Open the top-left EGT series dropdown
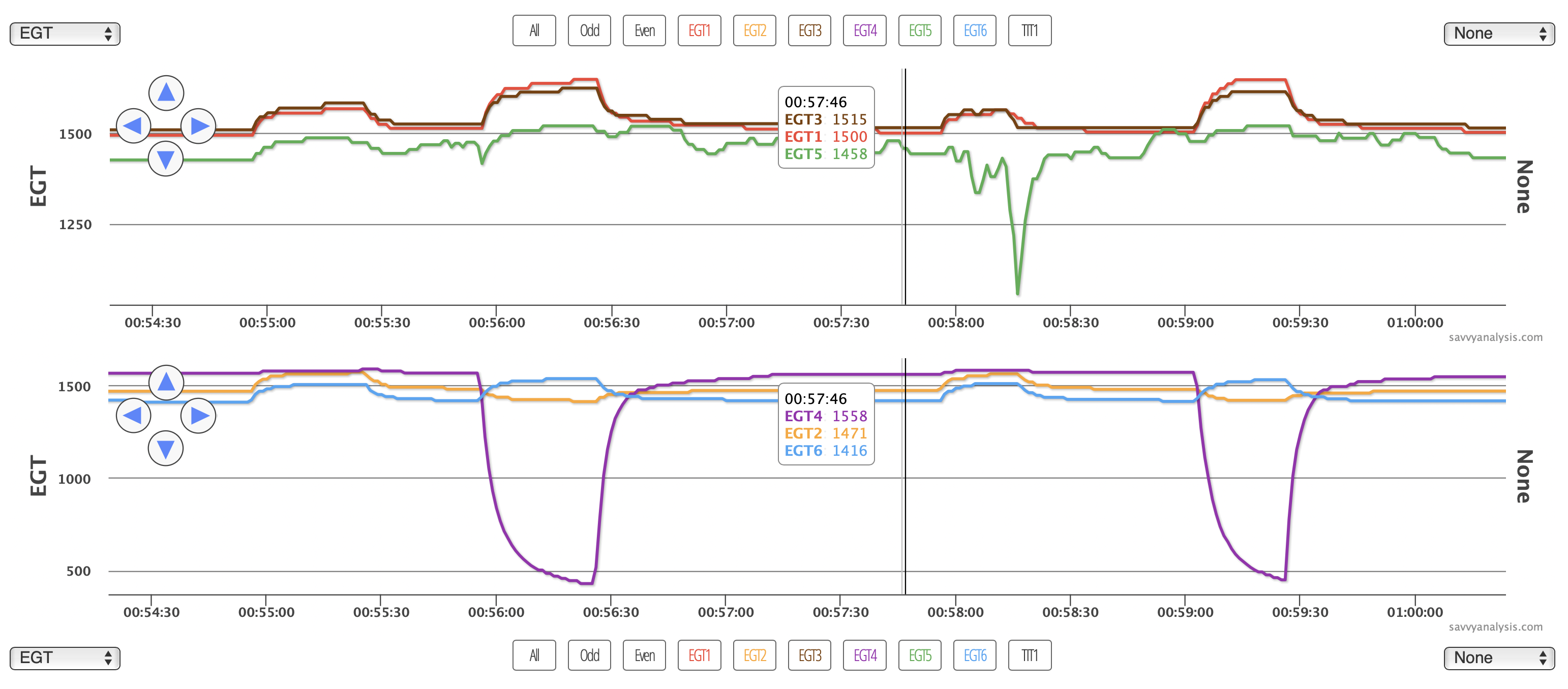 point(65,34)
